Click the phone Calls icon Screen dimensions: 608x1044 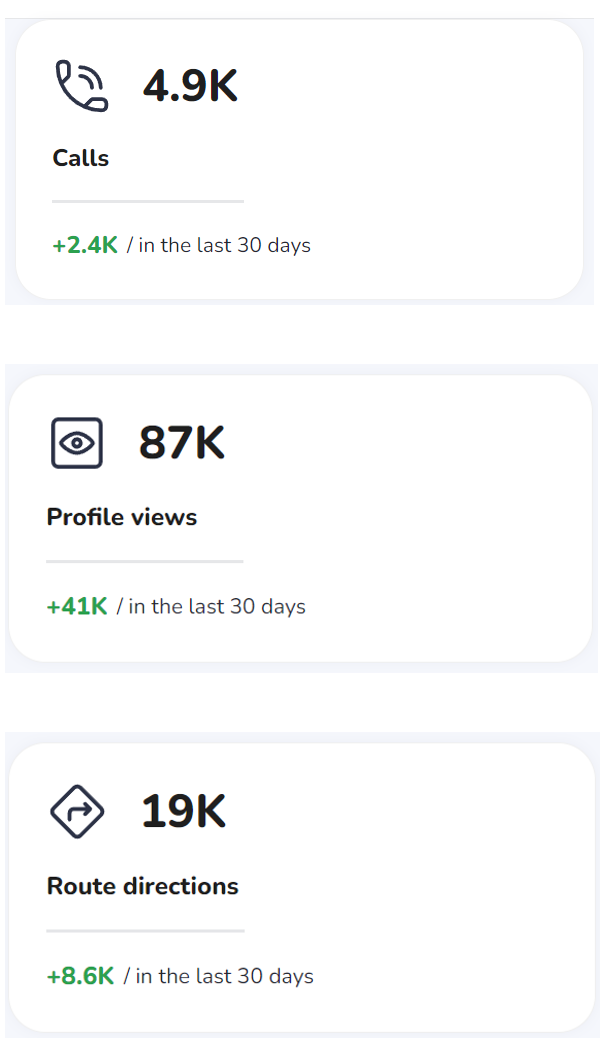click(x=81, y=85)
